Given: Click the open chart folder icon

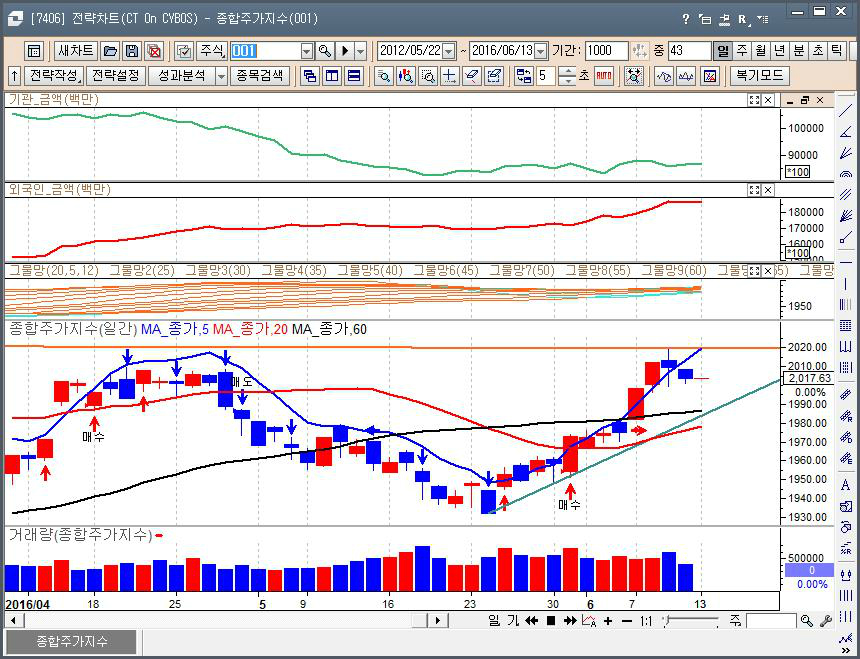Looking at the screenshot, I should (x=110, y=51).
